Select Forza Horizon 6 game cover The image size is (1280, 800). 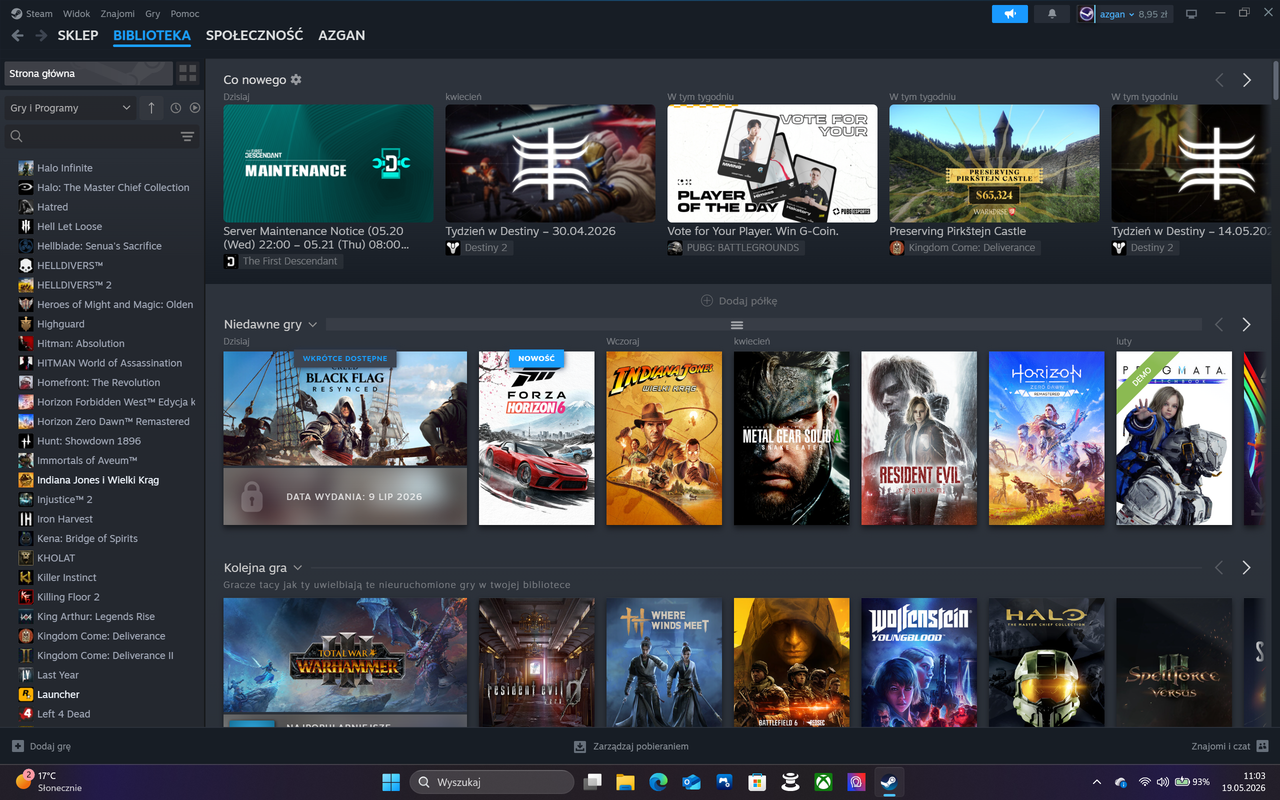tap(537, 438)
